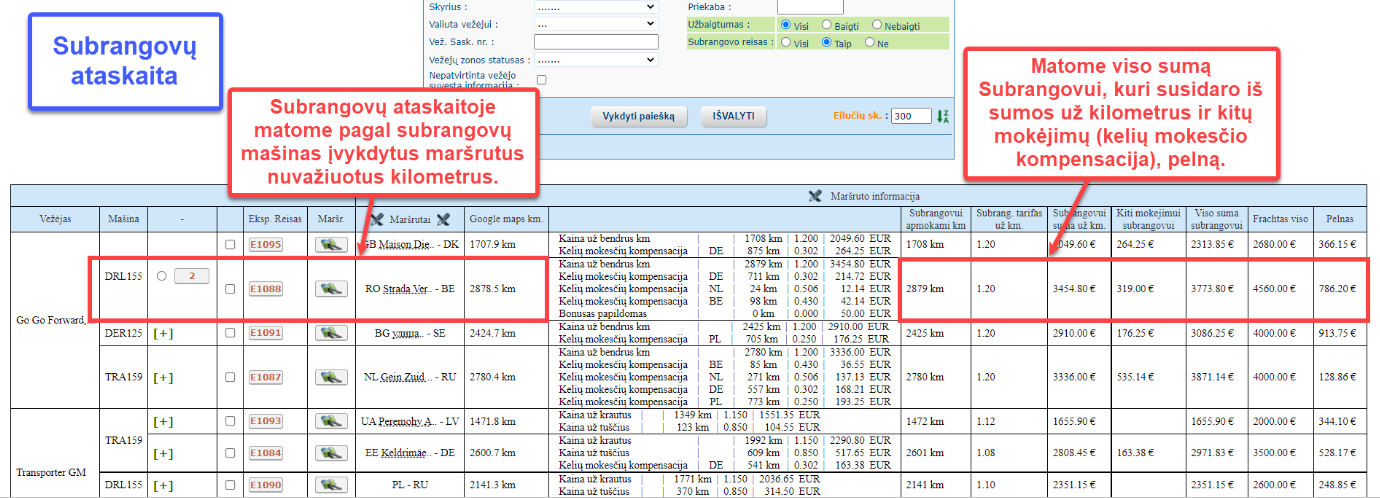Viewport: 1380px width, 498px height.
Task: Tick the checkbox in the E1087 row
Action: point(231,378)
